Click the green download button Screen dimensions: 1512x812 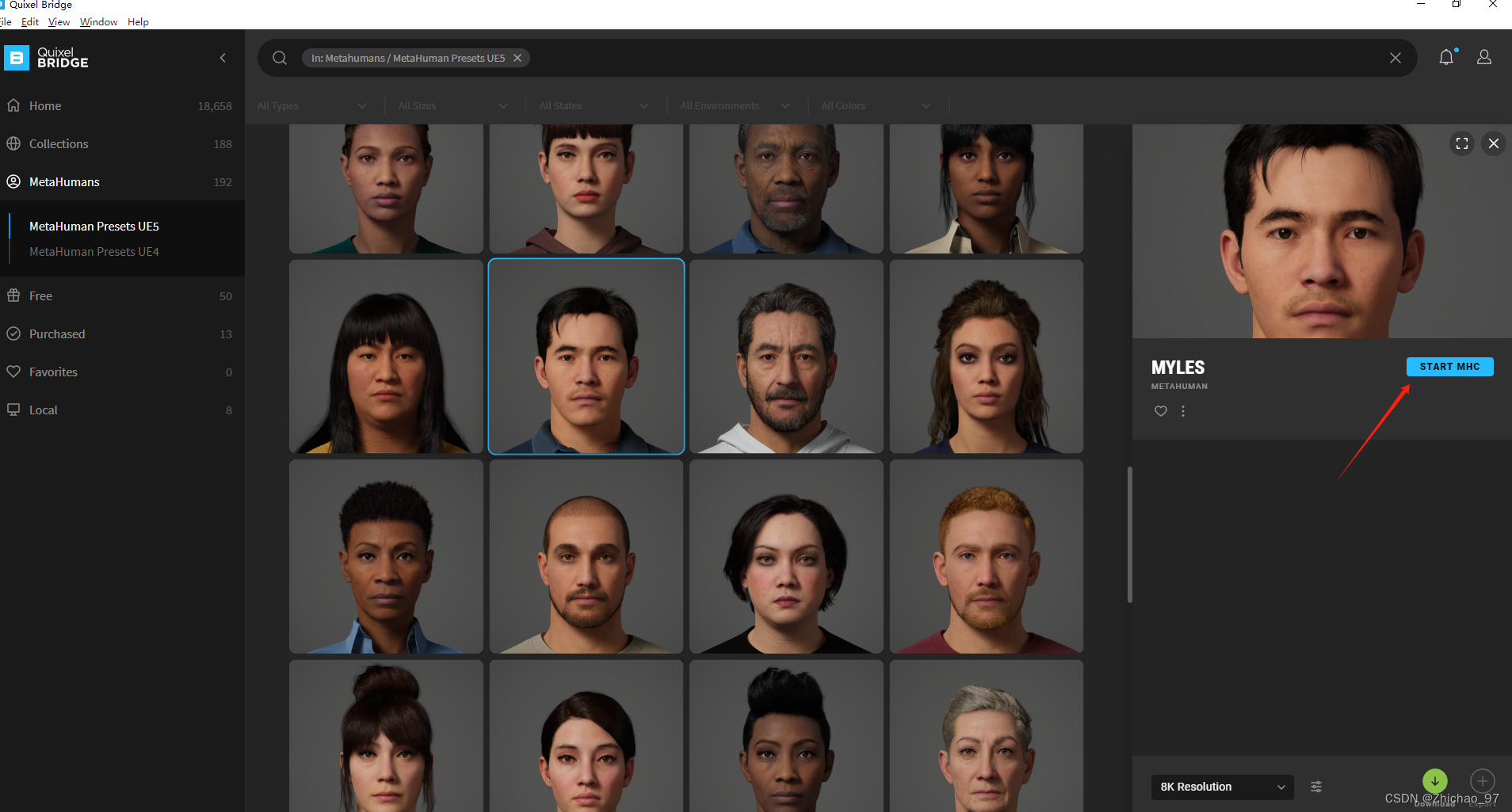[x=1434, y=781]
